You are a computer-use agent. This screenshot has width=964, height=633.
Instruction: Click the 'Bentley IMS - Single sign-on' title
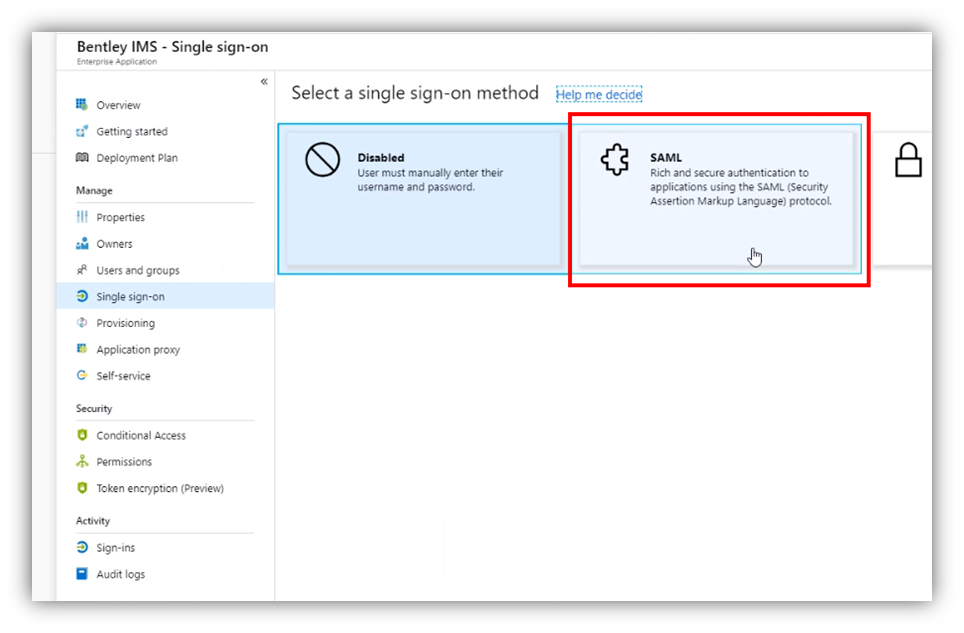coord(172,47)
